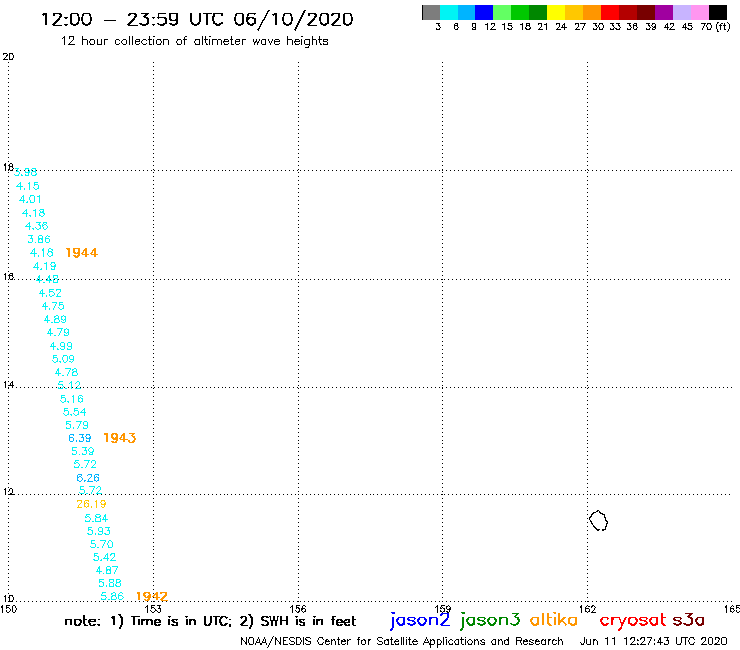Screen dimensions: 740x650
Task: Click the 156 longitude axis label
Action: (x=298, y=609)
